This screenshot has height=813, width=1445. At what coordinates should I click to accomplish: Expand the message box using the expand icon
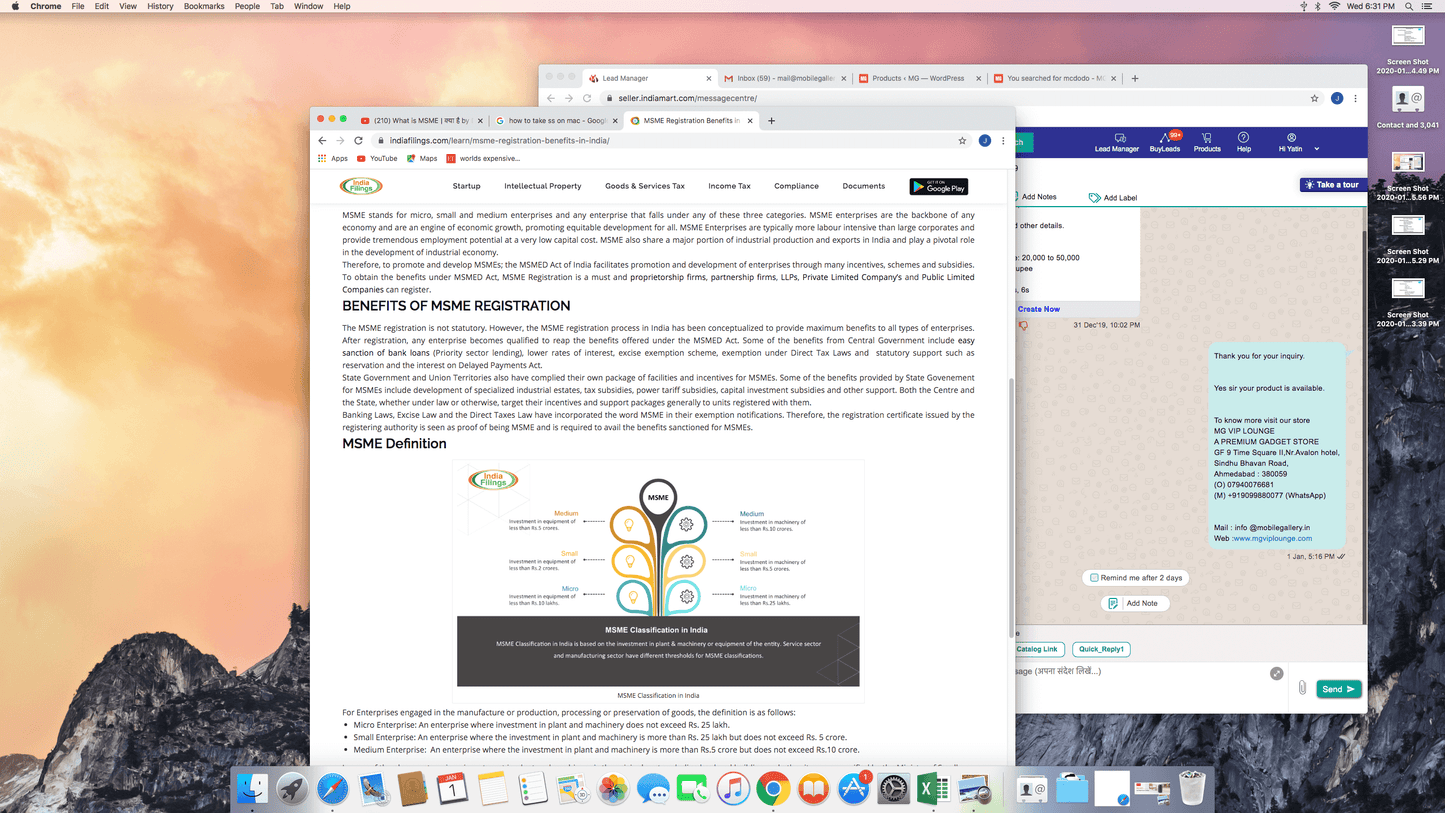1277,674
